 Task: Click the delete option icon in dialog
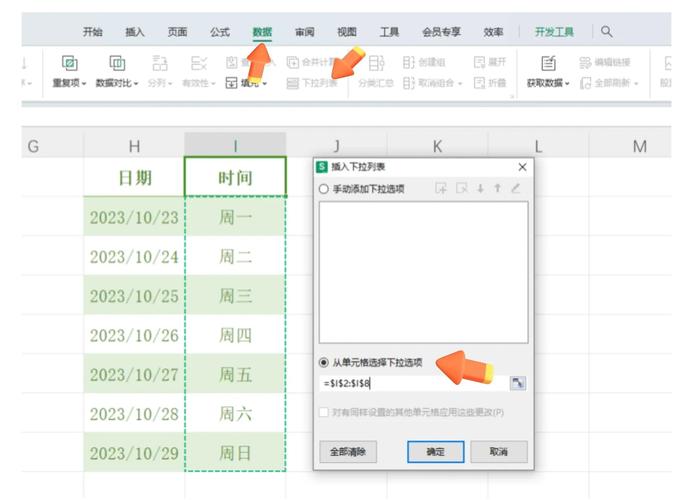[x=461, y=189]
